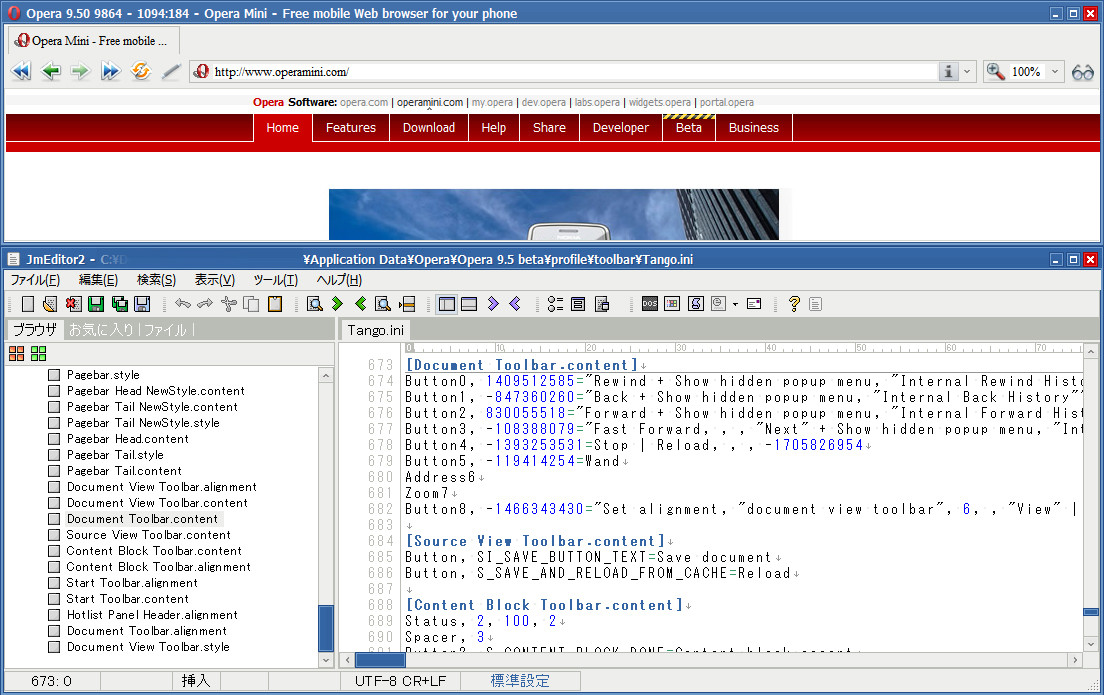The width and height of the screenshot is (1104, 695).
Task: Click the scissors cut icon
Action: (228, 303)
